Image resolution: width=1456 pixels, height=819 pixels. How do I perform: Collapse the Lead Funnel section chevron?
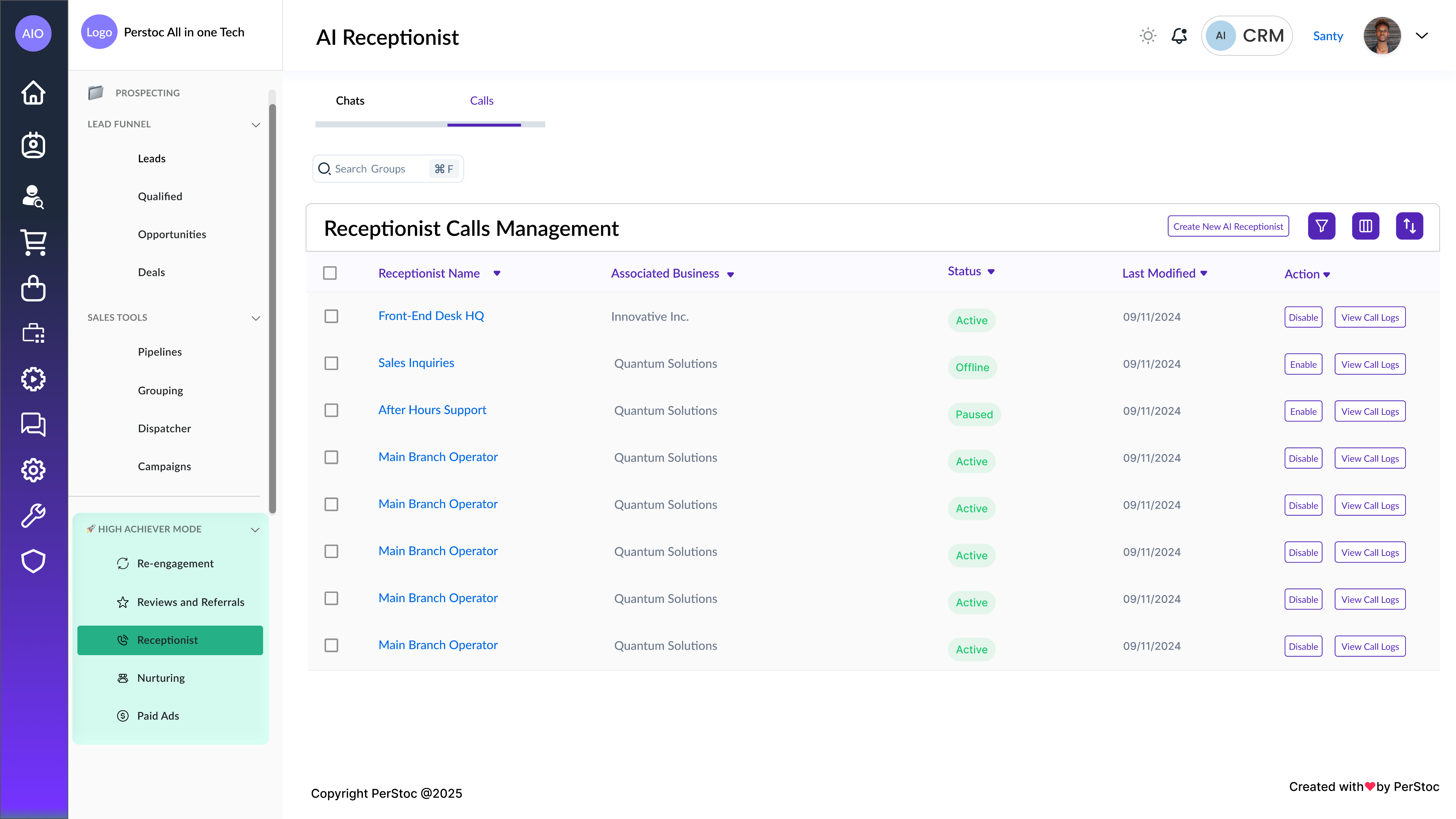point(256,124)
